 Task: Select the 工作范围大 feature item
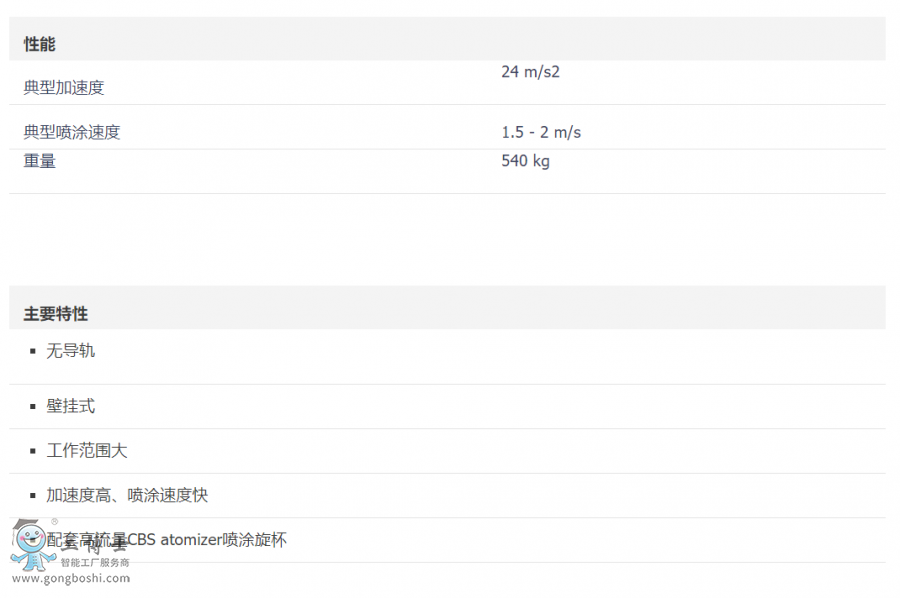click(87, 451)
